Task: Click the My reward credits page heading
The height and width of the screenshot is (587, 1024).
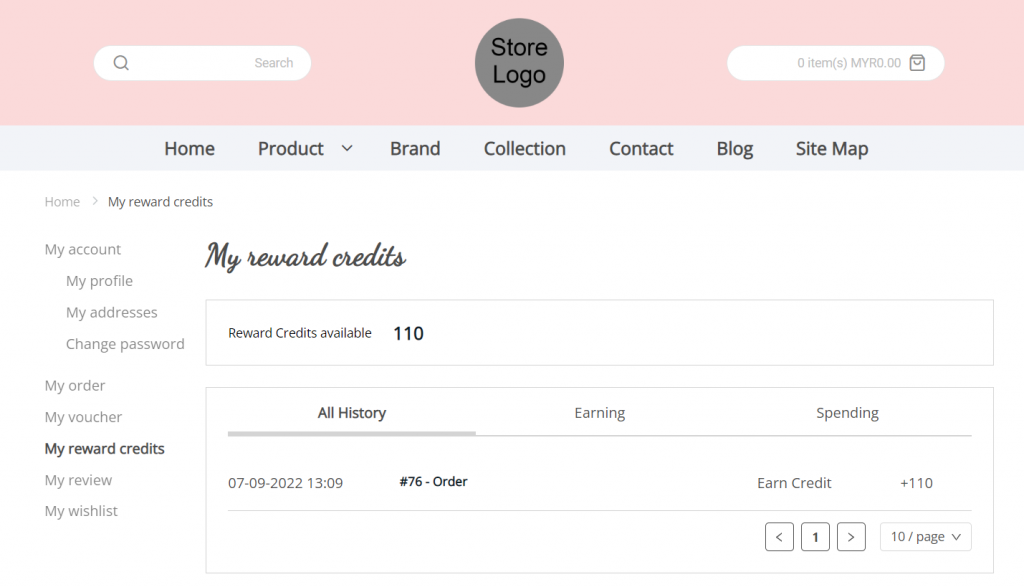Action: (305, 256)
